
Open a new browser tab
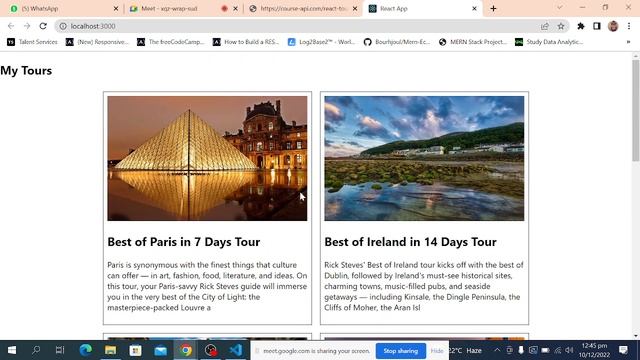tap(493, 8)
